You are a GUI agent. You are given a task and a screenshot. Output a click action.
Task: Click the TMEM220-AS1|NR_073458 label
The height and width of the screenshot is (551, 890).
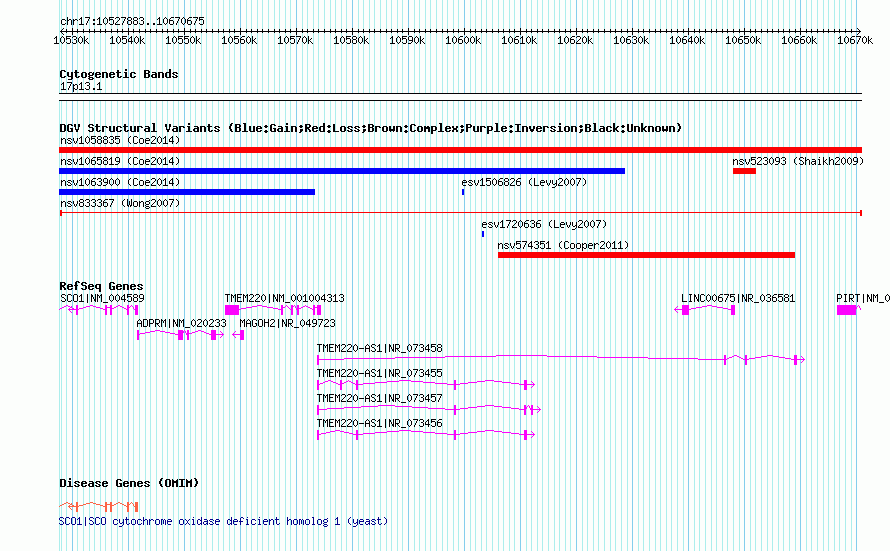(379, 348)
